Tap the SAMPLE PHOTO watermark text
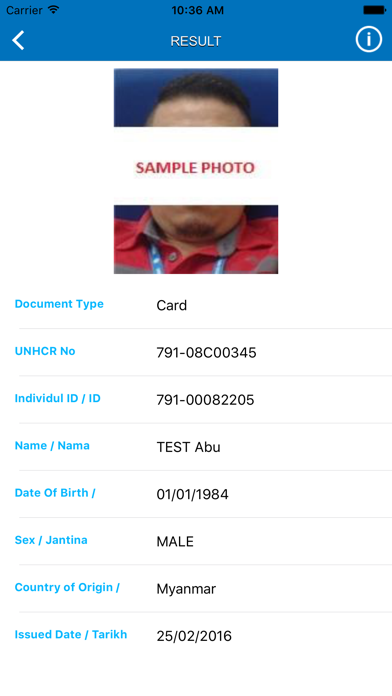 (195, 168)
